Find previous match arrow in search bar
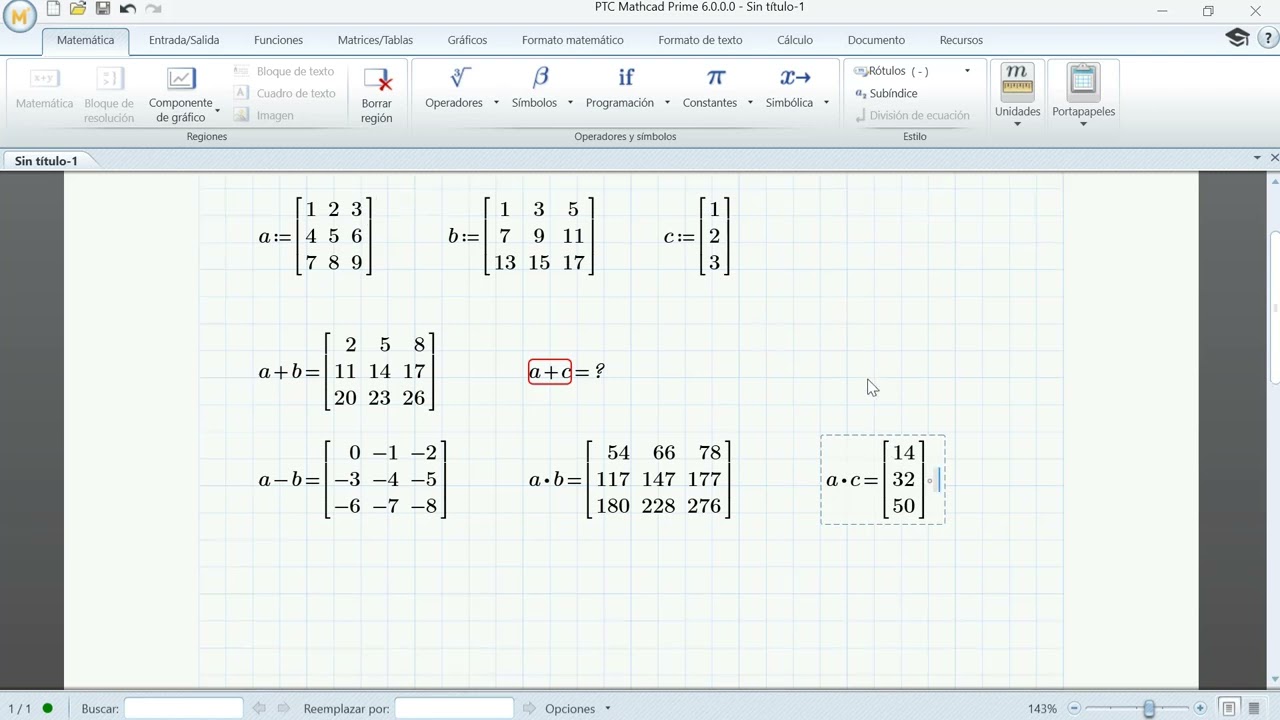Viewport: 1280px width, 720px height. tap(259, 709)
